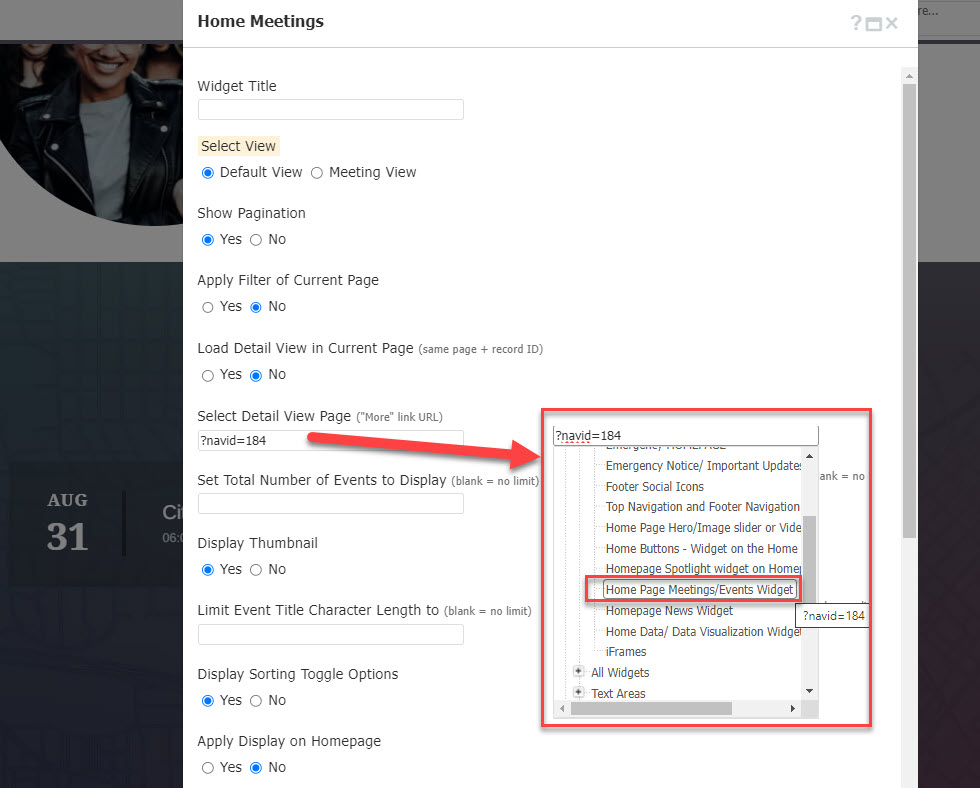Select the Homepage News Widget entry

tap(668, 610)
